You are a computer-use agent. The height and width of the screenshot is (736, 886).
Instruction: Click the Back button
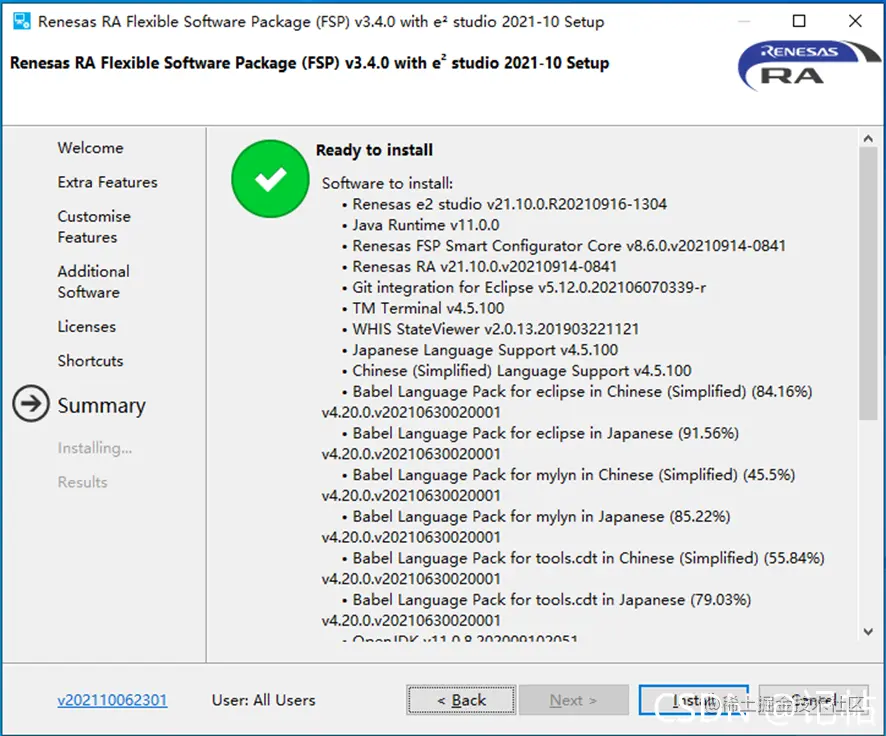[x=461, y=700]
